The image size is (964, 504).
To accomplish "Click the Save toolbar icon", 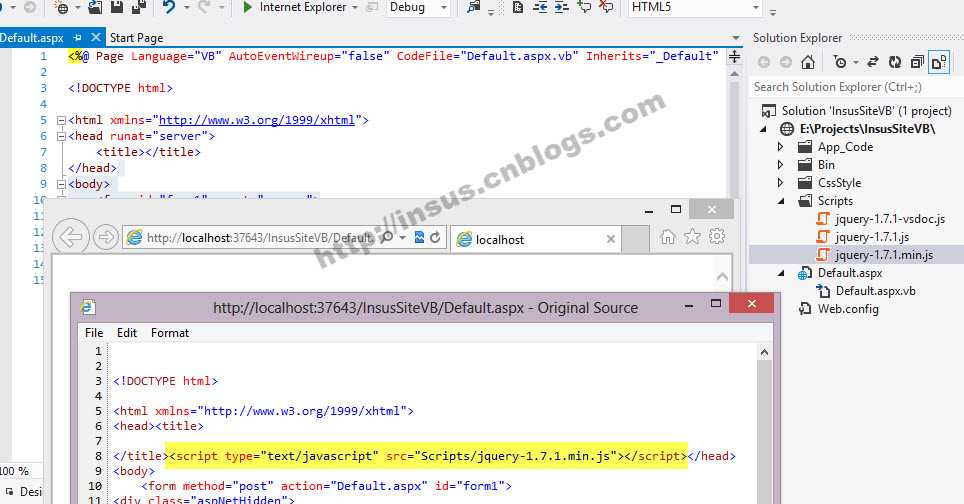I will 117,7.
